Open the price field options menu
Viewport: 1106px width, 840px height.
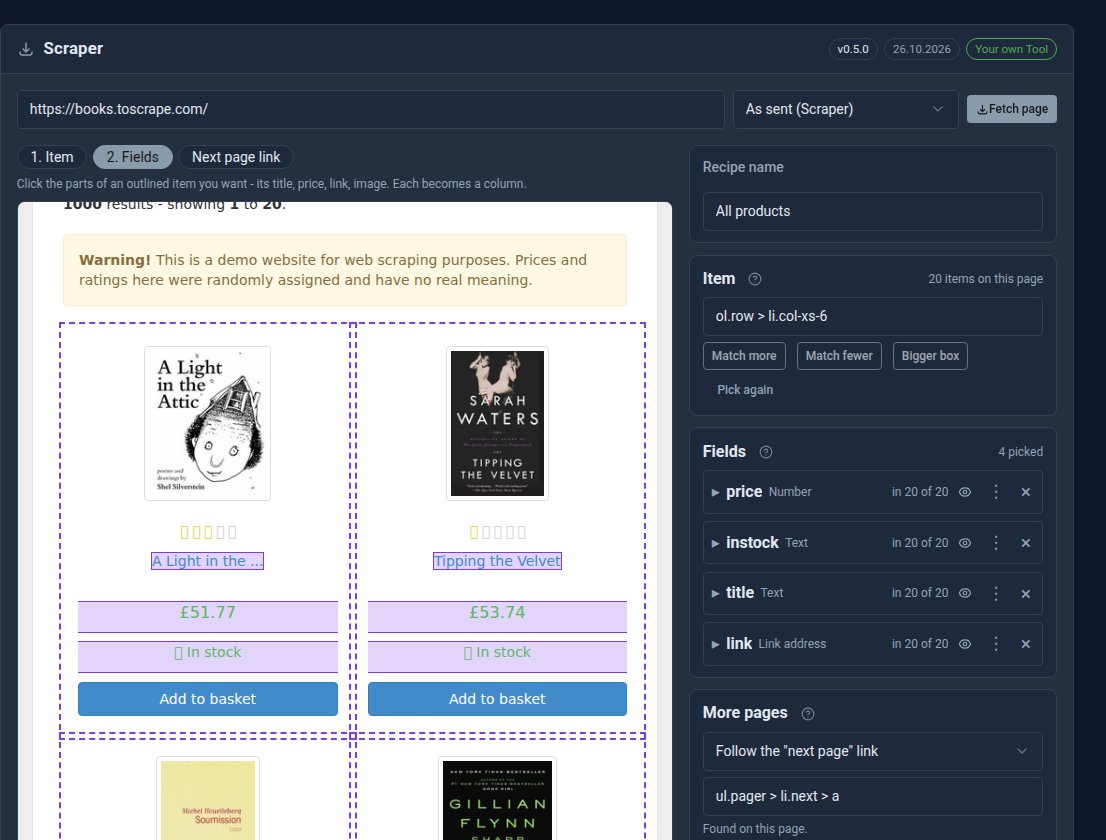(996, 492)
